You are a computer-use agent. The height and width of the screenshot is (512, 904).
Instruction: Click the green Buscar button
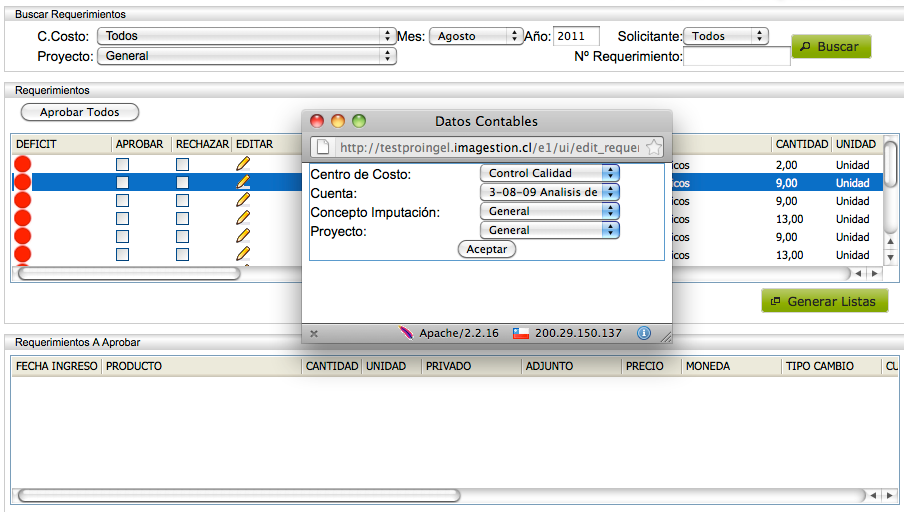tap(831, 47)
